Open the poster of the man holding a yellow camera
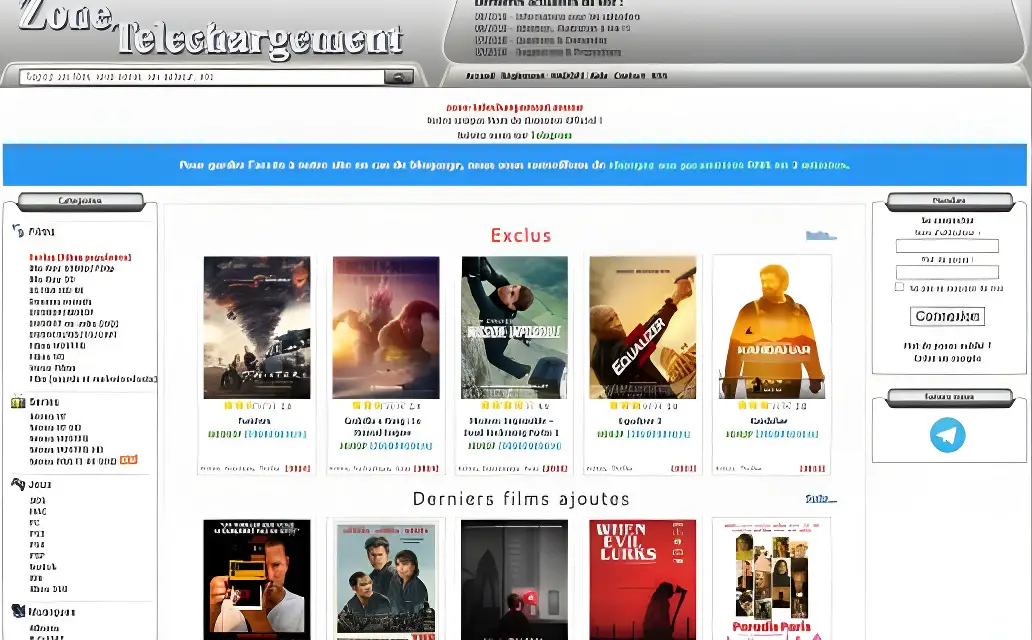Screen dimensions: 1032x640 [x=257, y=579]
